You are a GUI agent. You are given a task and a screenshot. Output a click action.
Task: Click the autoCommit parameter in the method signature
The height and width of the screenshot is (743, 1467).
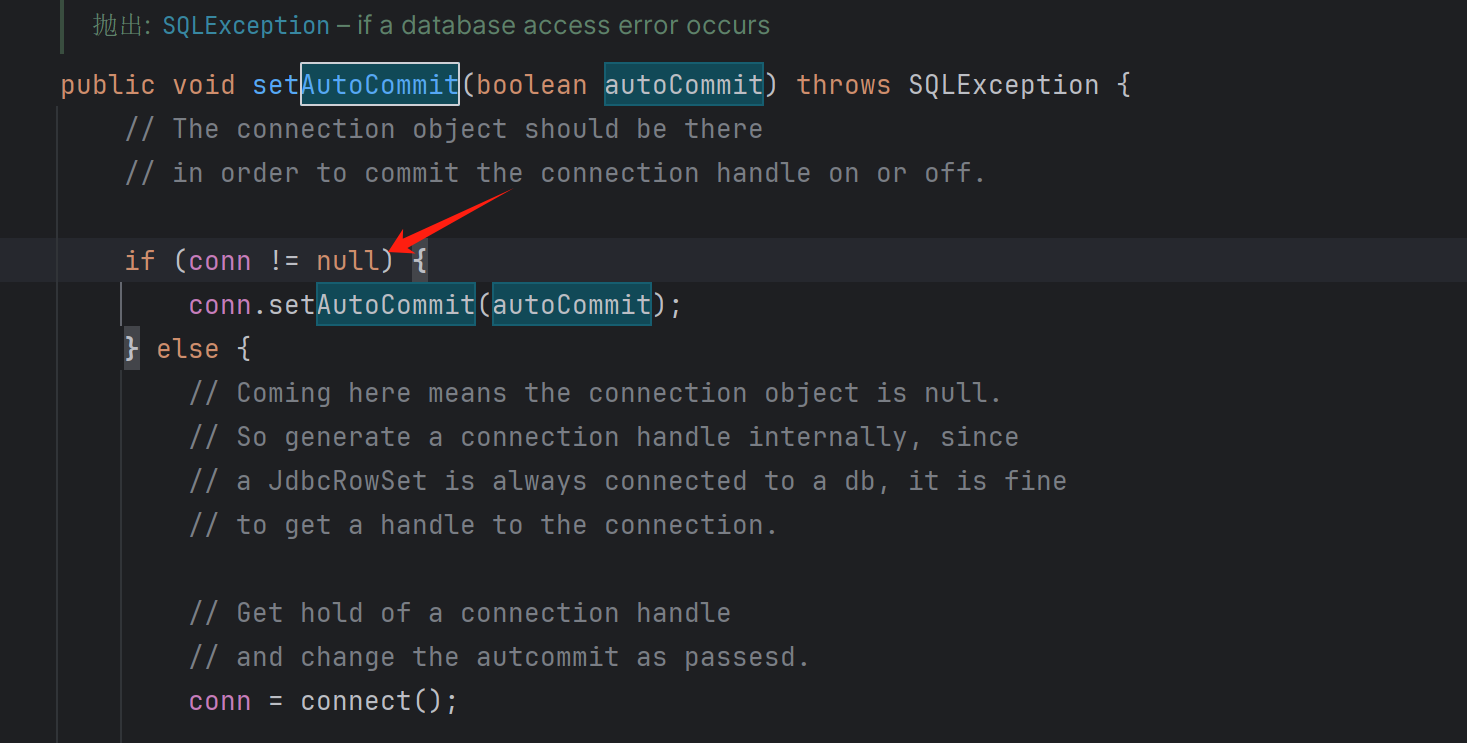(683, 85)
